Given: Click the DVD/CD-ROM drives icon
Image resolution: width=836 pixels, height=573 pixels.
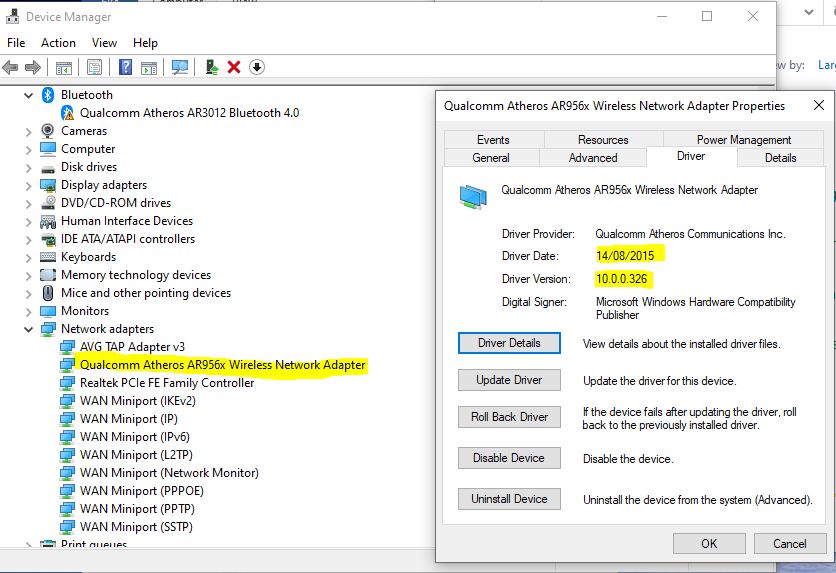Looking at the screenshot, I should (x=48, y=203).
